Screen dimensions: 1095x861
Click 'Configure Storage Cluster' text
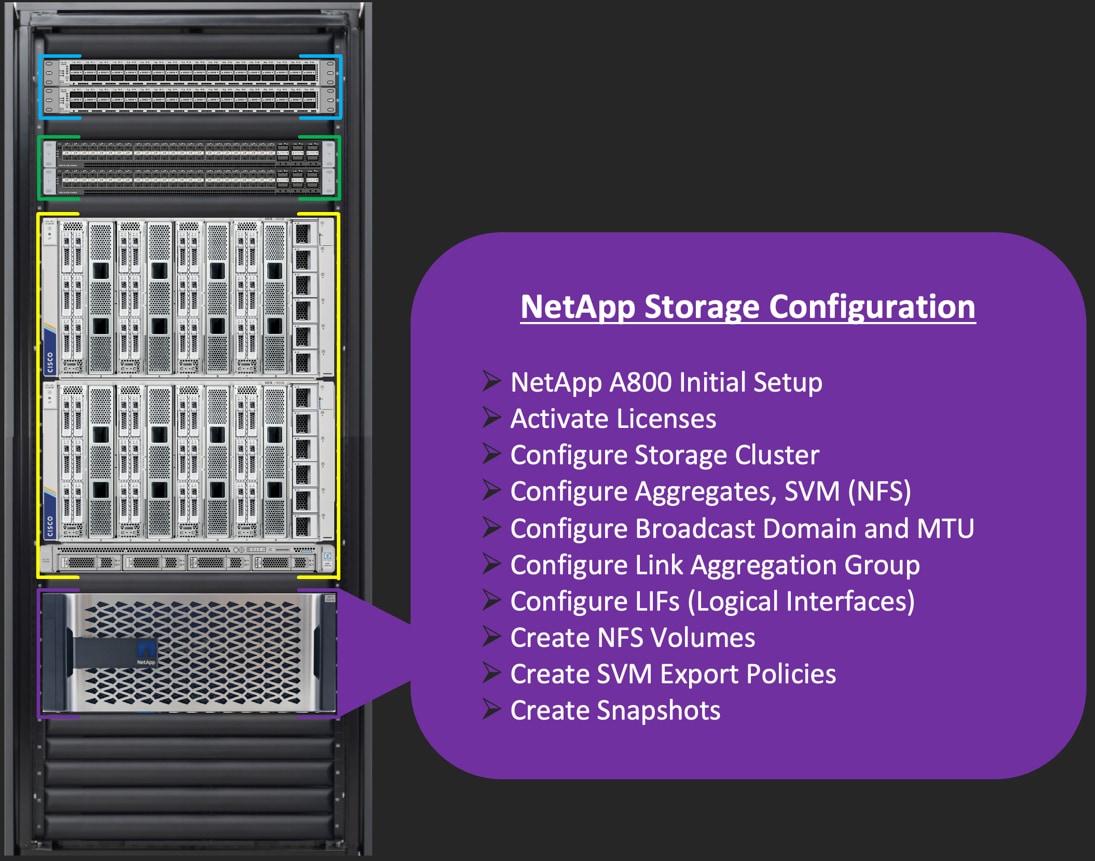665,455
